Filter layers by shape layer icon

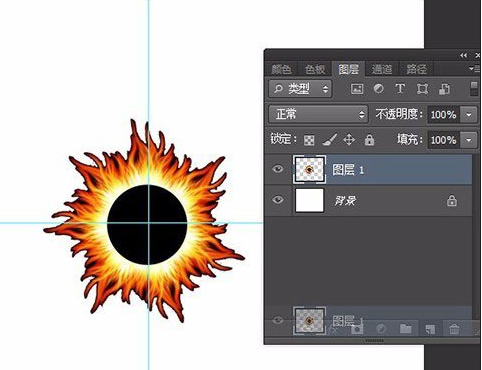point(422,89)
